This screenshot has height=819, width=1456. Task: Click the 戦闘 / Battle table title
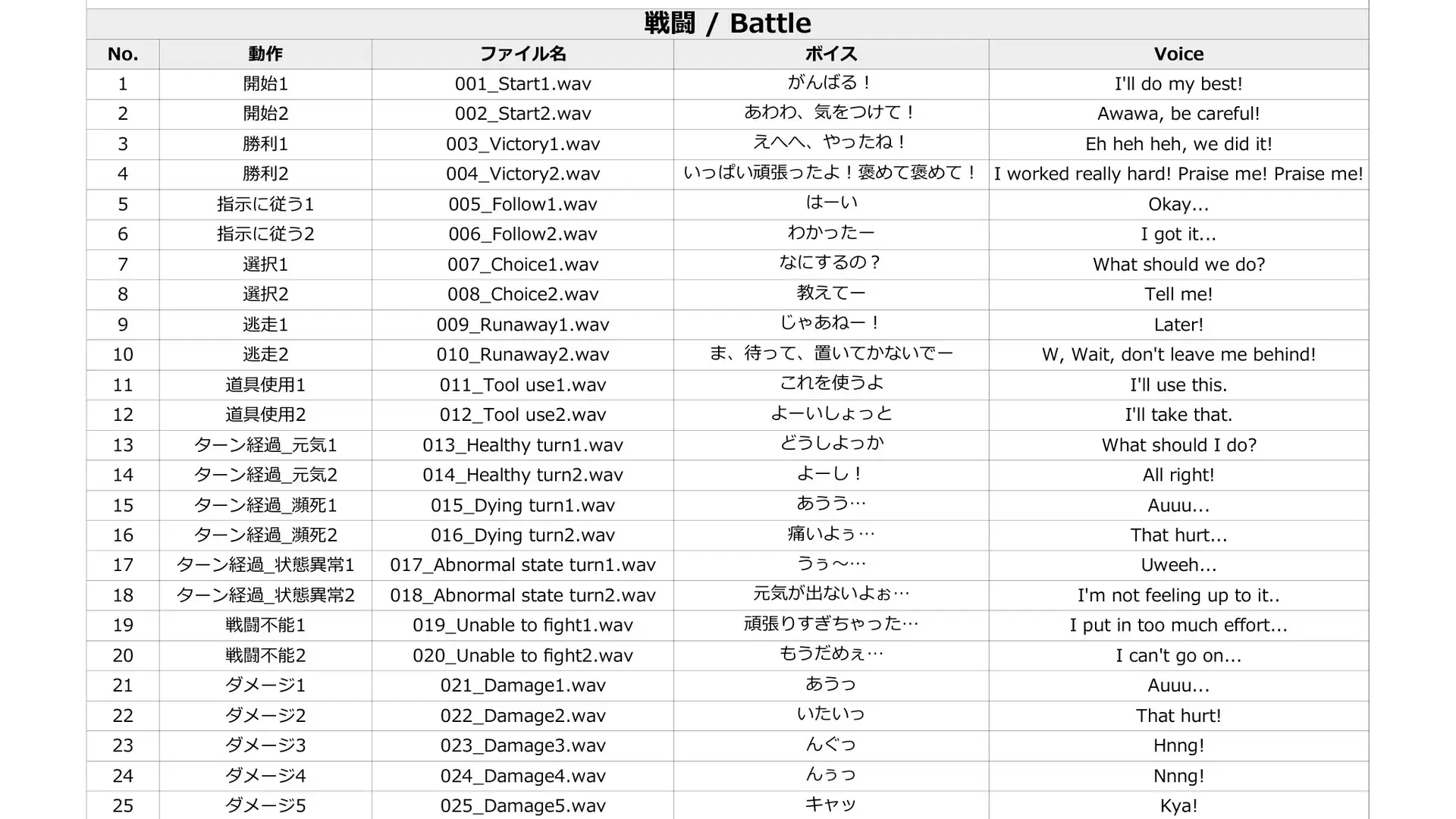pos(727,24)
